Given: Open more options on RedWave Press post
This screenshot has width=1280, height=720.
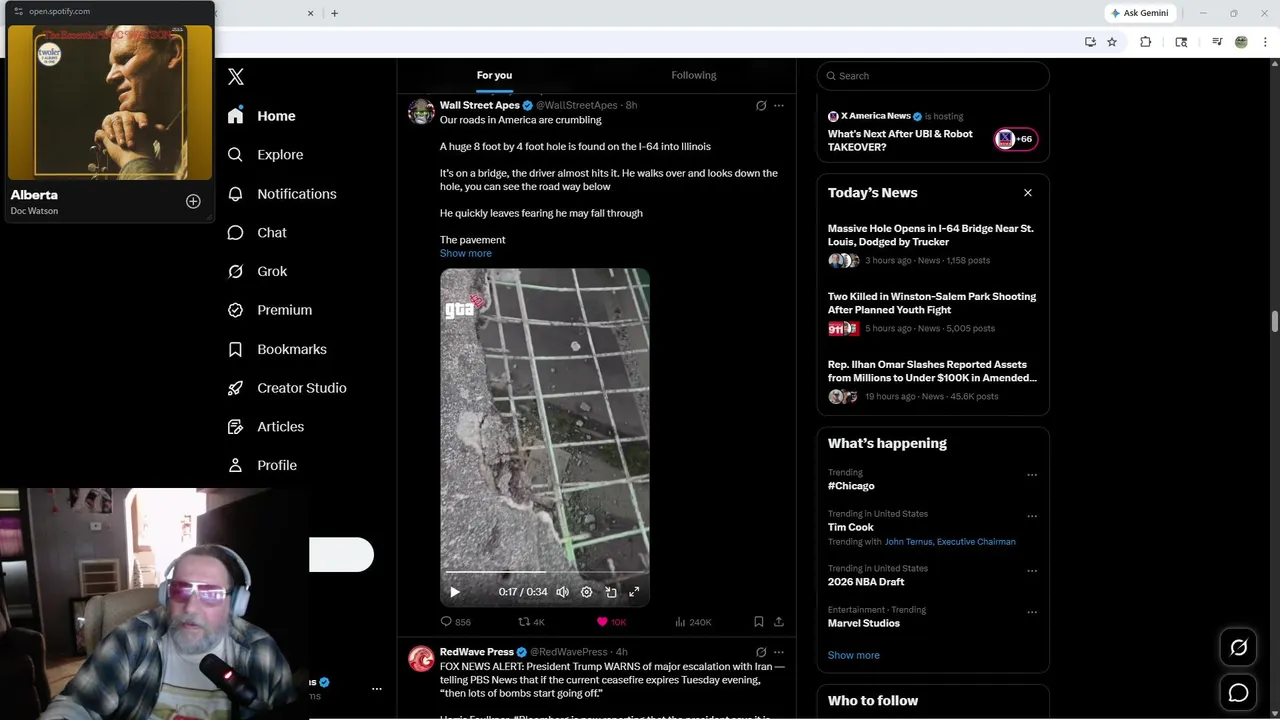Looking at the screenshot, I should [x=779, y=652].
